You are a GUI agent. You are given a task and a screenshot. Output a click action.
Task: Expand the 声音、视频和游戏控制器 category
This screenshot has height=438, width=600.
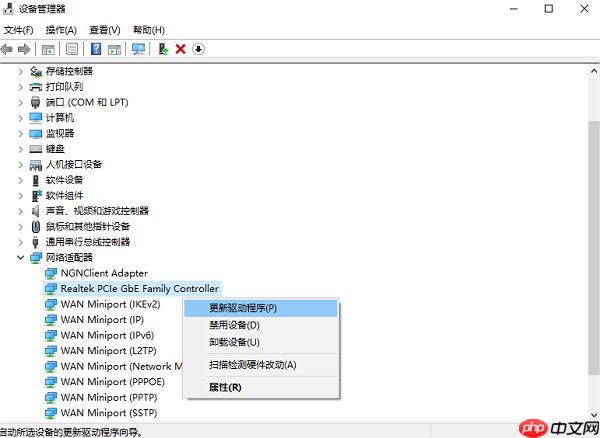tap(21, 211)
